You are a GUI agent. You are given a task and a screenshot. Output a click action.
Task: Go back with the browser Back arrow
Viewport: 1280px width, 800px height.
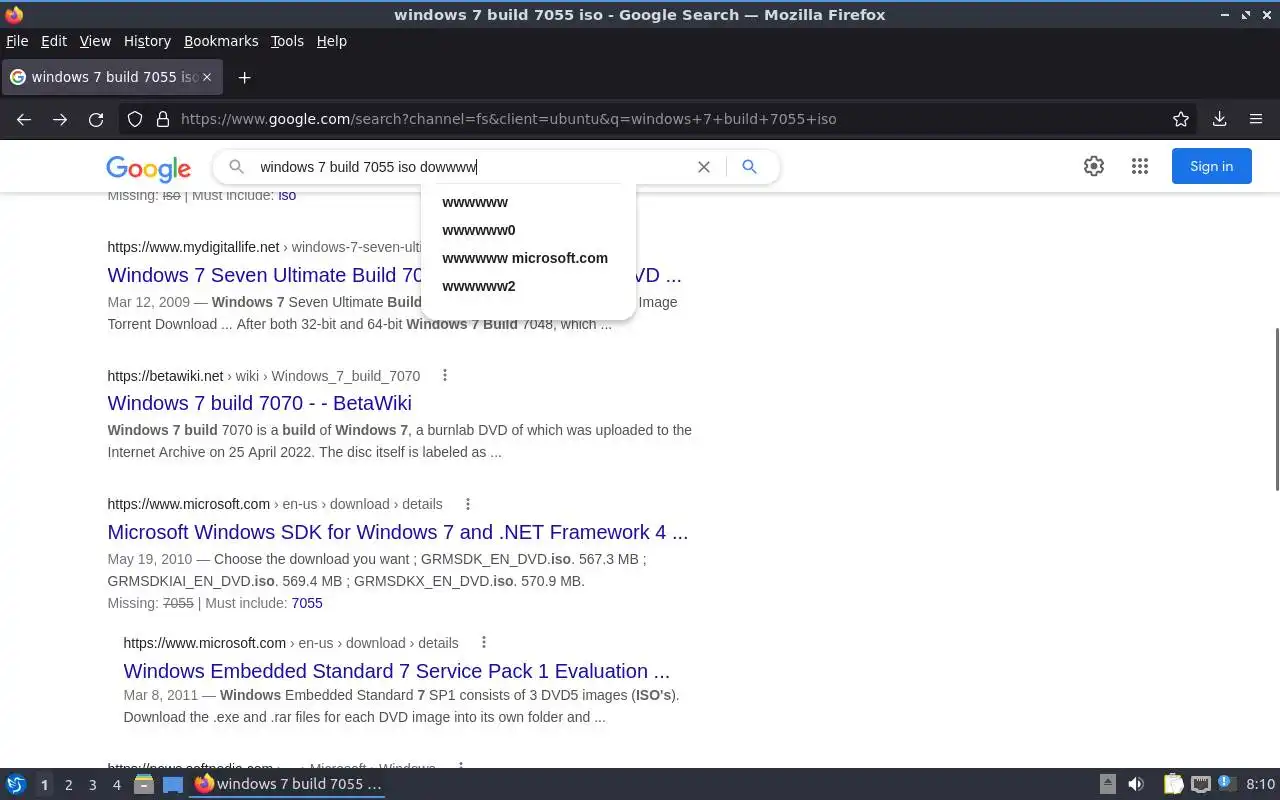tap(24, 119)
